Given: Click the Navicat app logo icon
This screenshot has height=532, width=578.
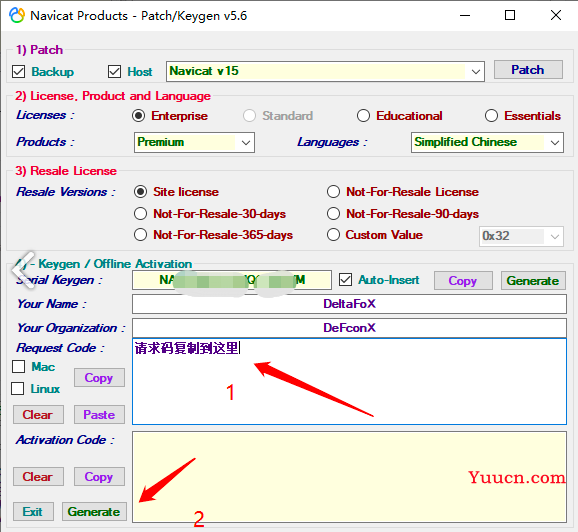Looking at the screenshot, I should tap(17, 15).
